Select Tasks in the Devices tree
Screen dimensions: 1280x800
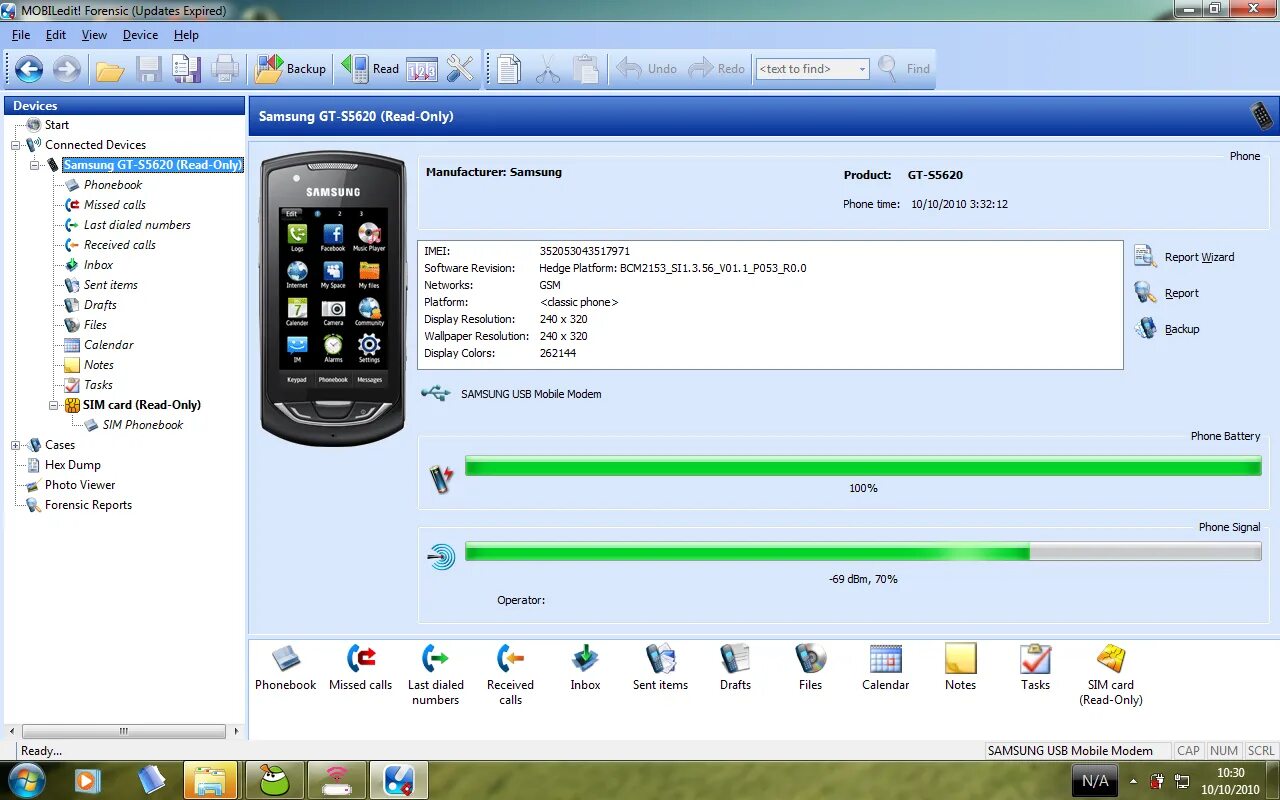(98, 385)
